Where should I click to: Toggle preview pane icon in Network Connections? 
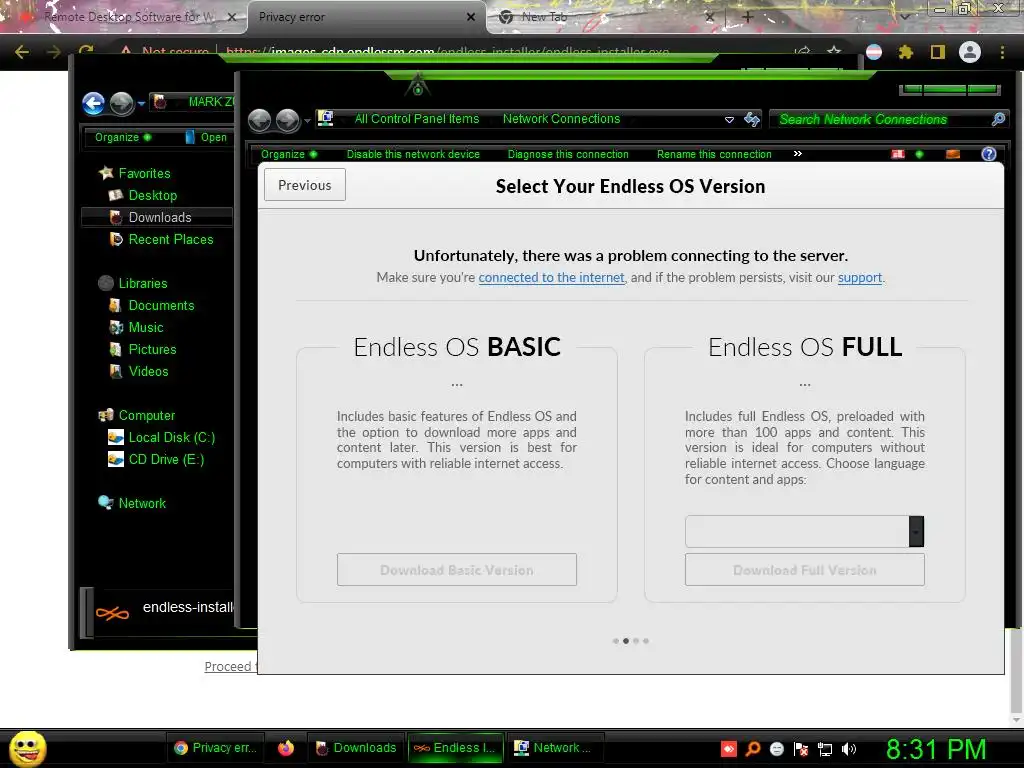point(953,154)
